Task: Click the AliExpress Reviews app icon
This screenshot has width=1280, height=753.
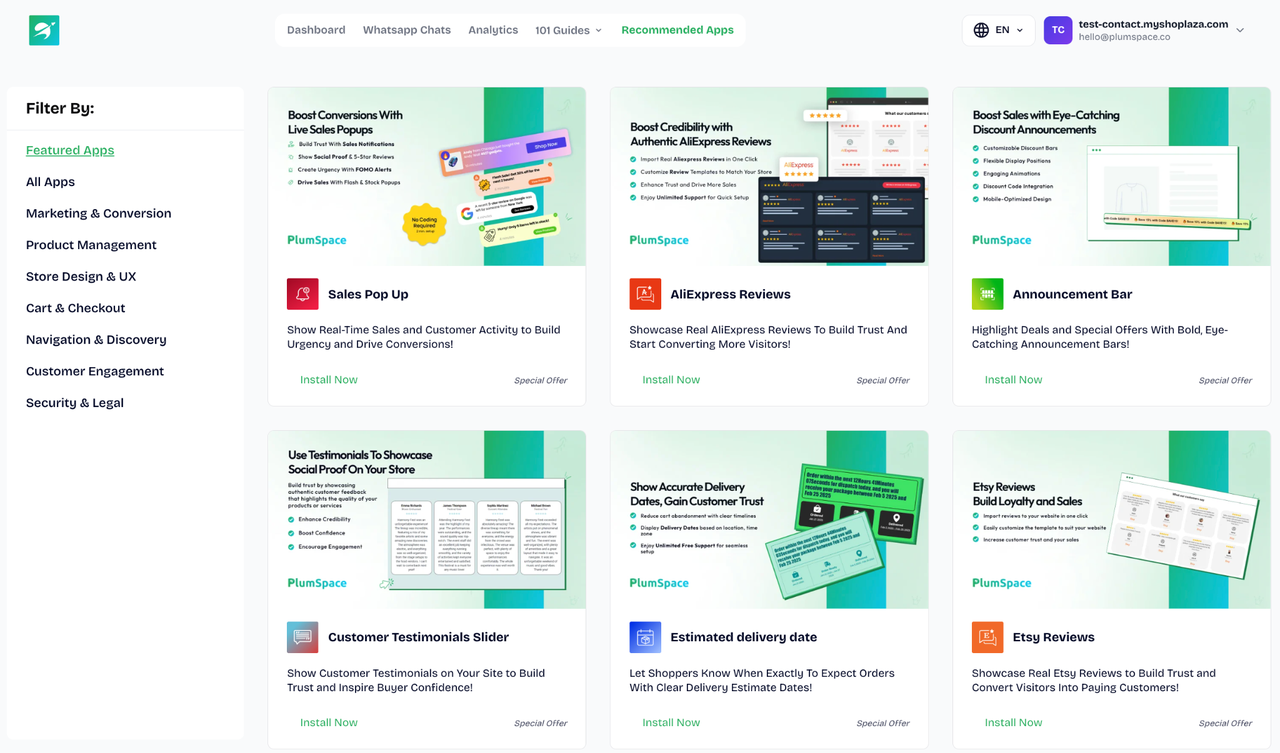Action: point(645,294)
